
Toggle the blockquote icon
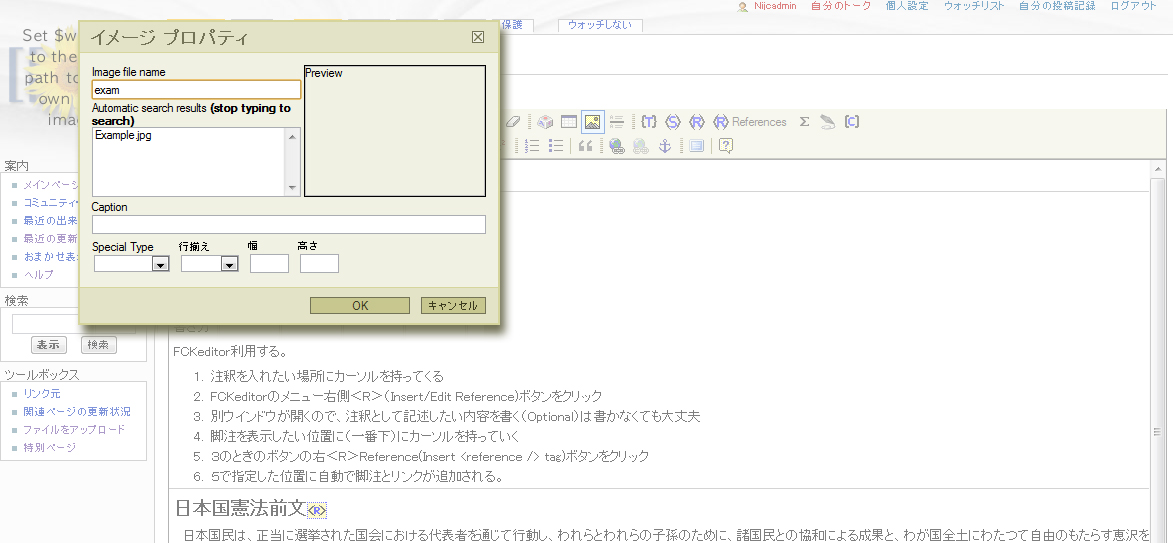click(586, 146)
